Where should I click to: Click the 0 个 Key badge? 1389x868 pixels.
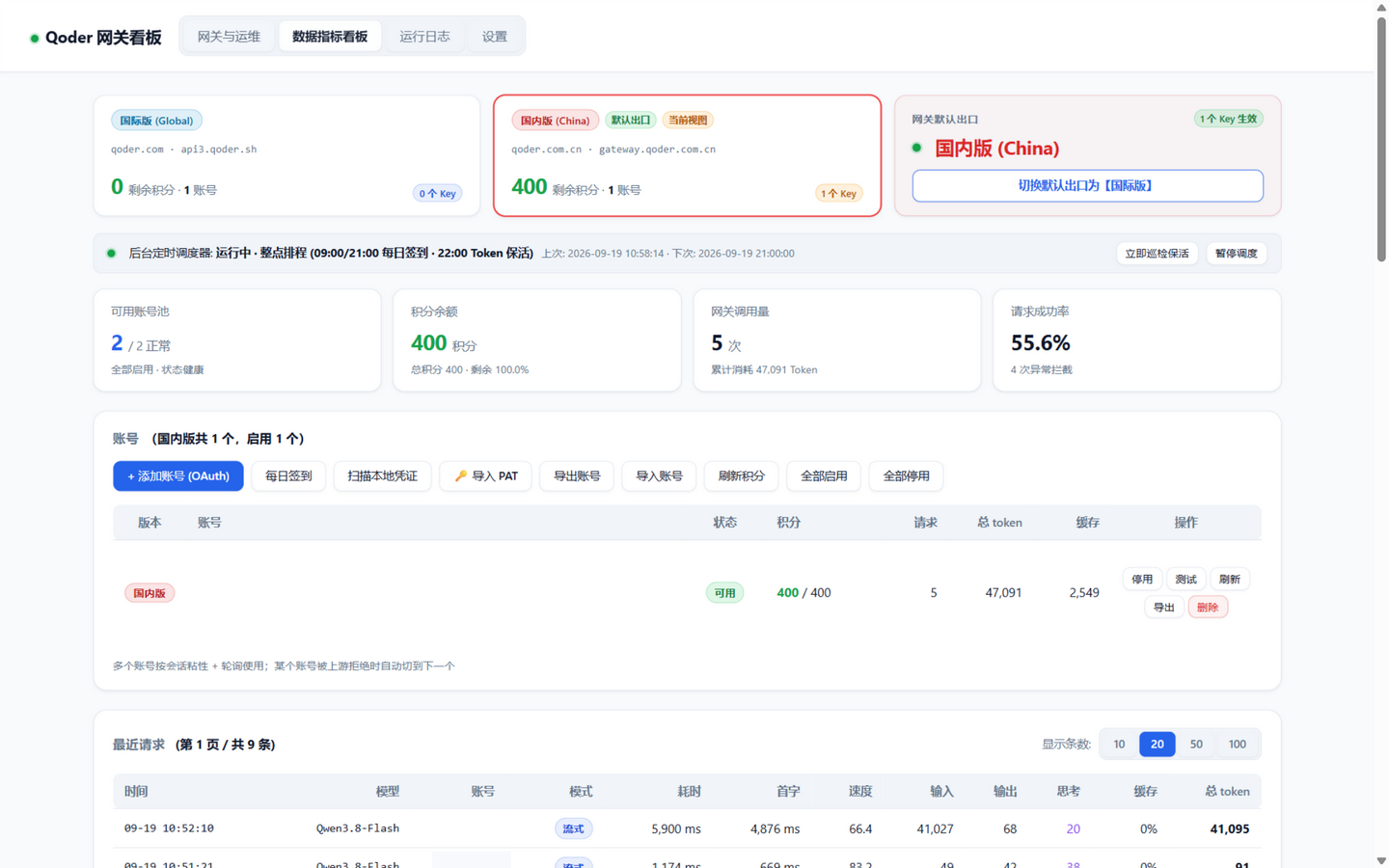tap(437, 194)
